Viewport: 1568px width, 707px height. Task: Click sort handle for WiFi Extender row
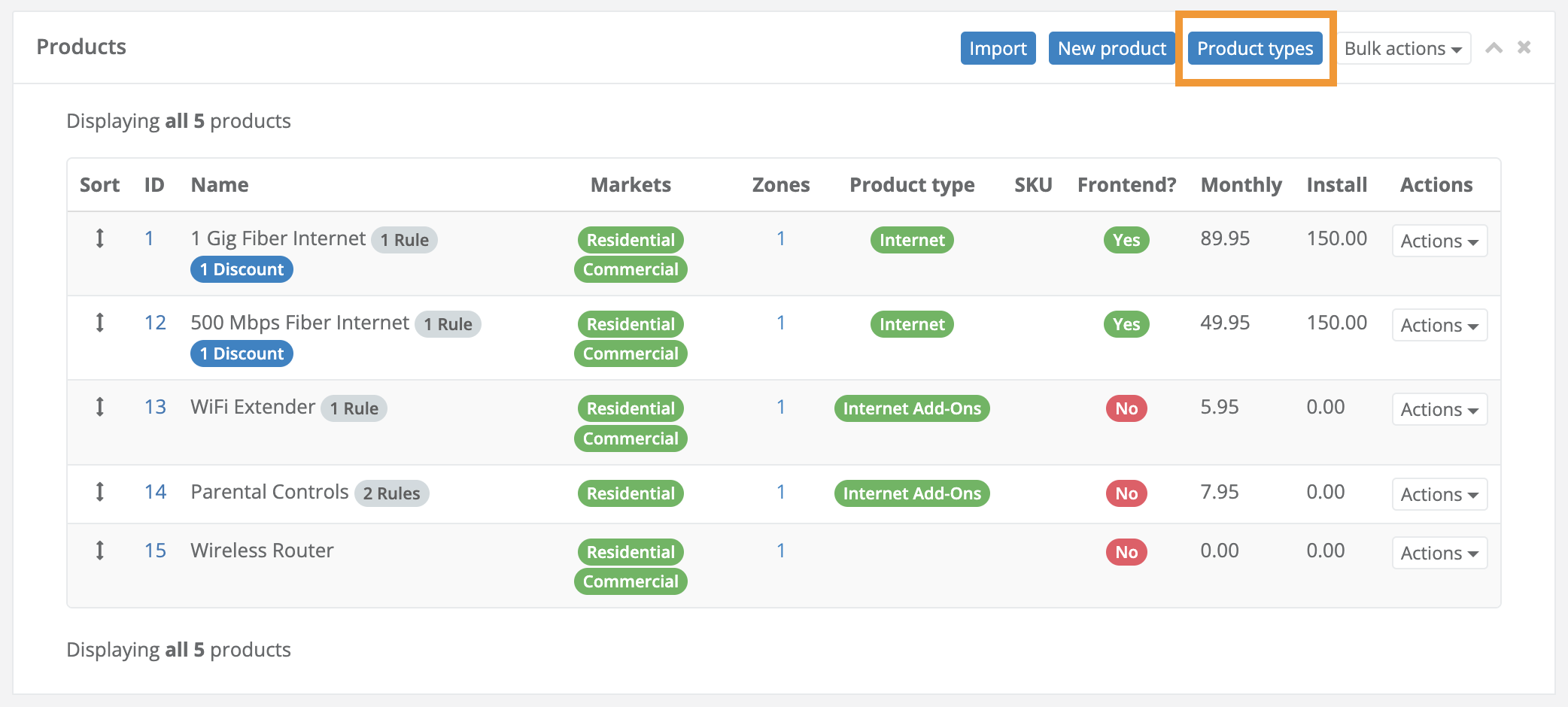coord(99,408)
